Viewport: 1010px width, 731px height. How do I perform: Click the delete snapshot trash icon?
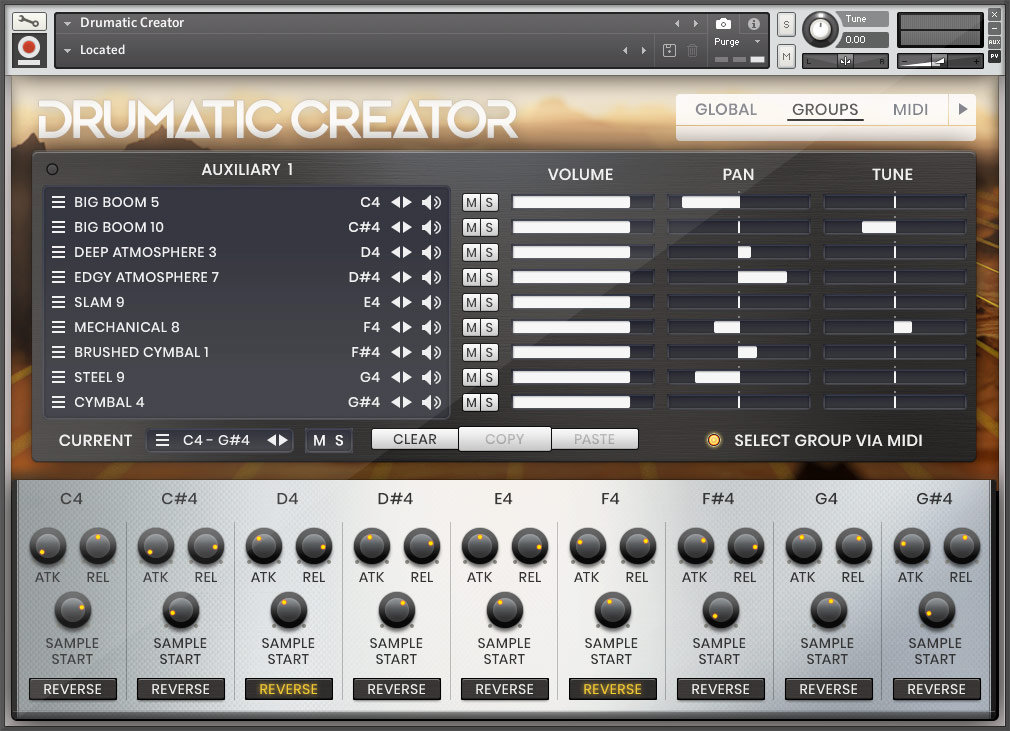point(692,50)
